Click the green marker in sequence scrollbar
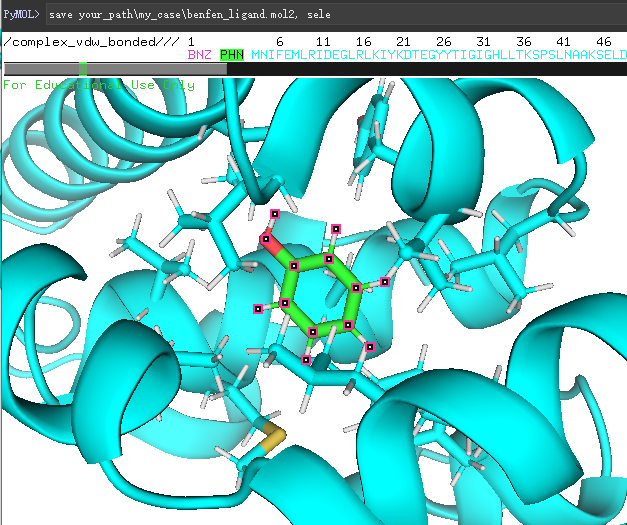This screenshot has height=525, width=627. click(83, 69)
